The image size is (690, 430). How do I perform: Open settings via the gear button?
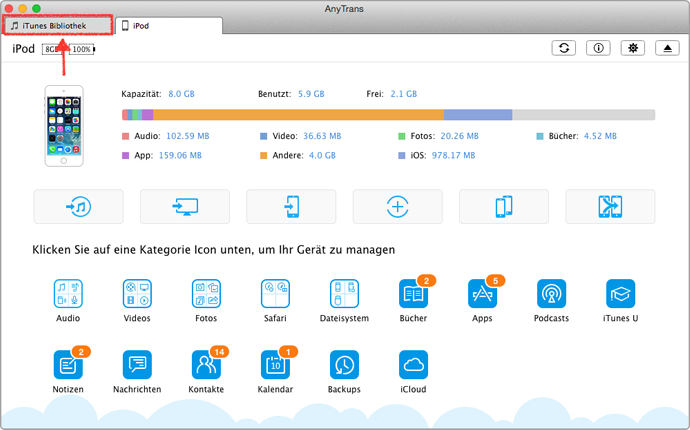[x=633, y=48]
